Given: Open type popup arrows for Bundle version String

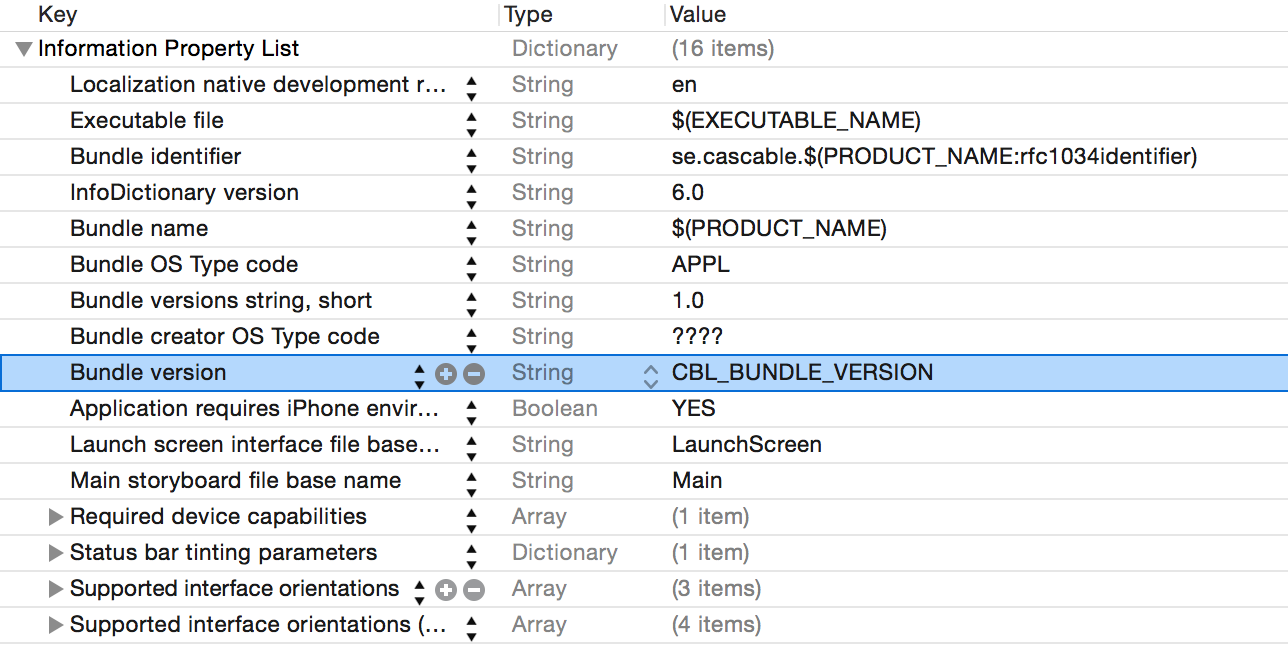Looking at the screenshot, I should (651, 374).
